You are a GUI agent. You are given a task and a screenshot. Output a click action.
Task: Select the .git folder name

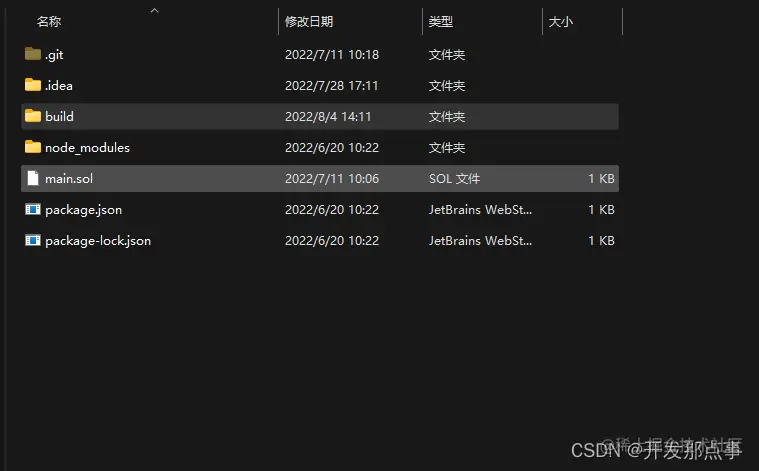pyautogui.click(x=54, y=55)
